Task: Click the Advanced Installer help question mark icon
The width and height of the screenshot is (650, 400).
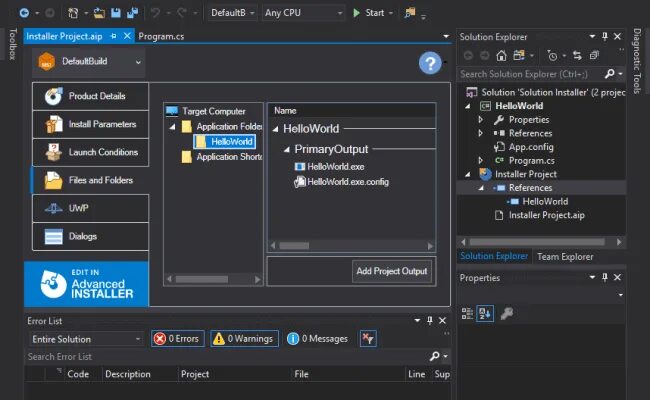Action: click(x=430, y=63)
